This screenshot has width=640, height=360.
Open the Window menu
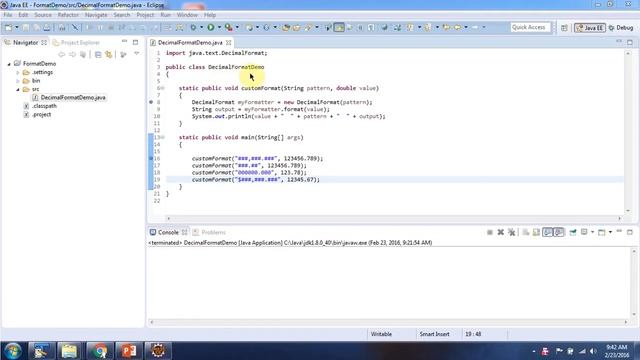click(x=187, y=15)
